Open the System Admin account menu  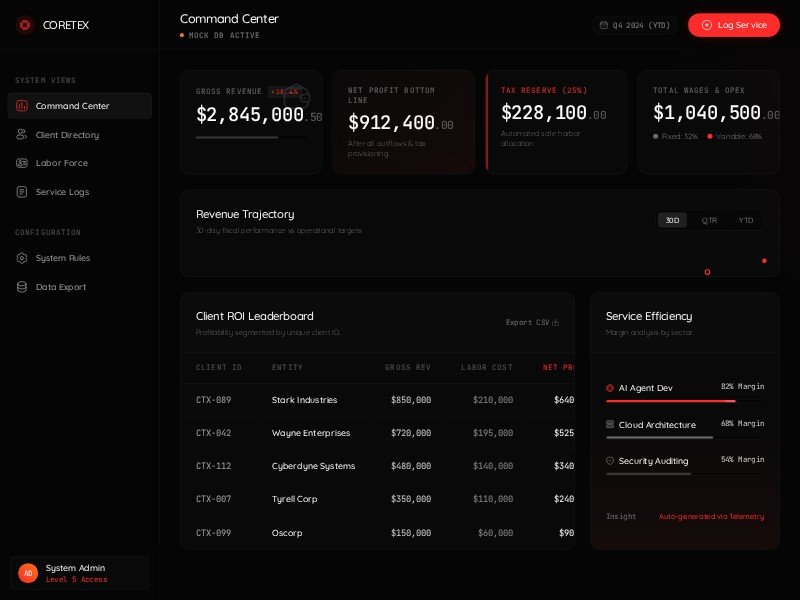[x=80, y=573]
